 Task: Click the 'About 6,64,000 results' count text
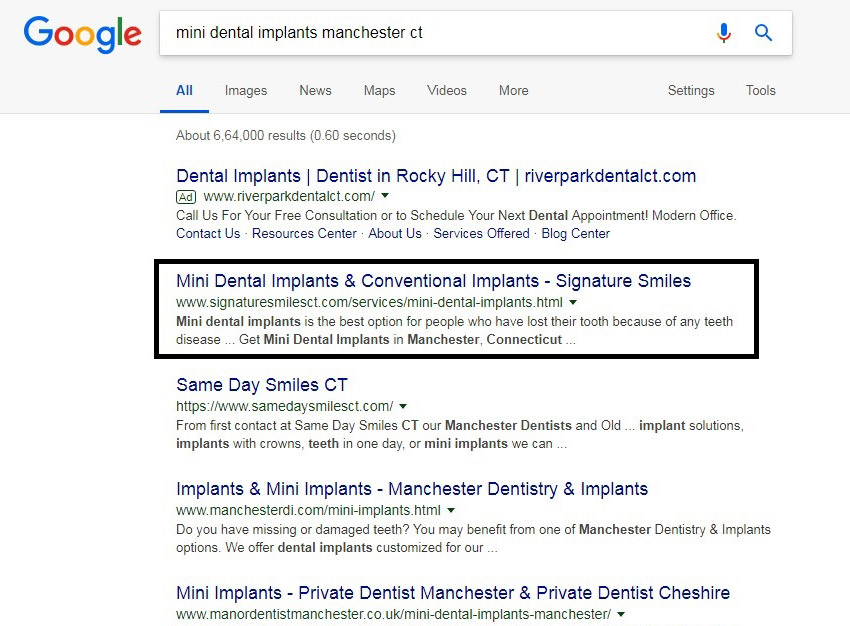click(x=286, y=135)
